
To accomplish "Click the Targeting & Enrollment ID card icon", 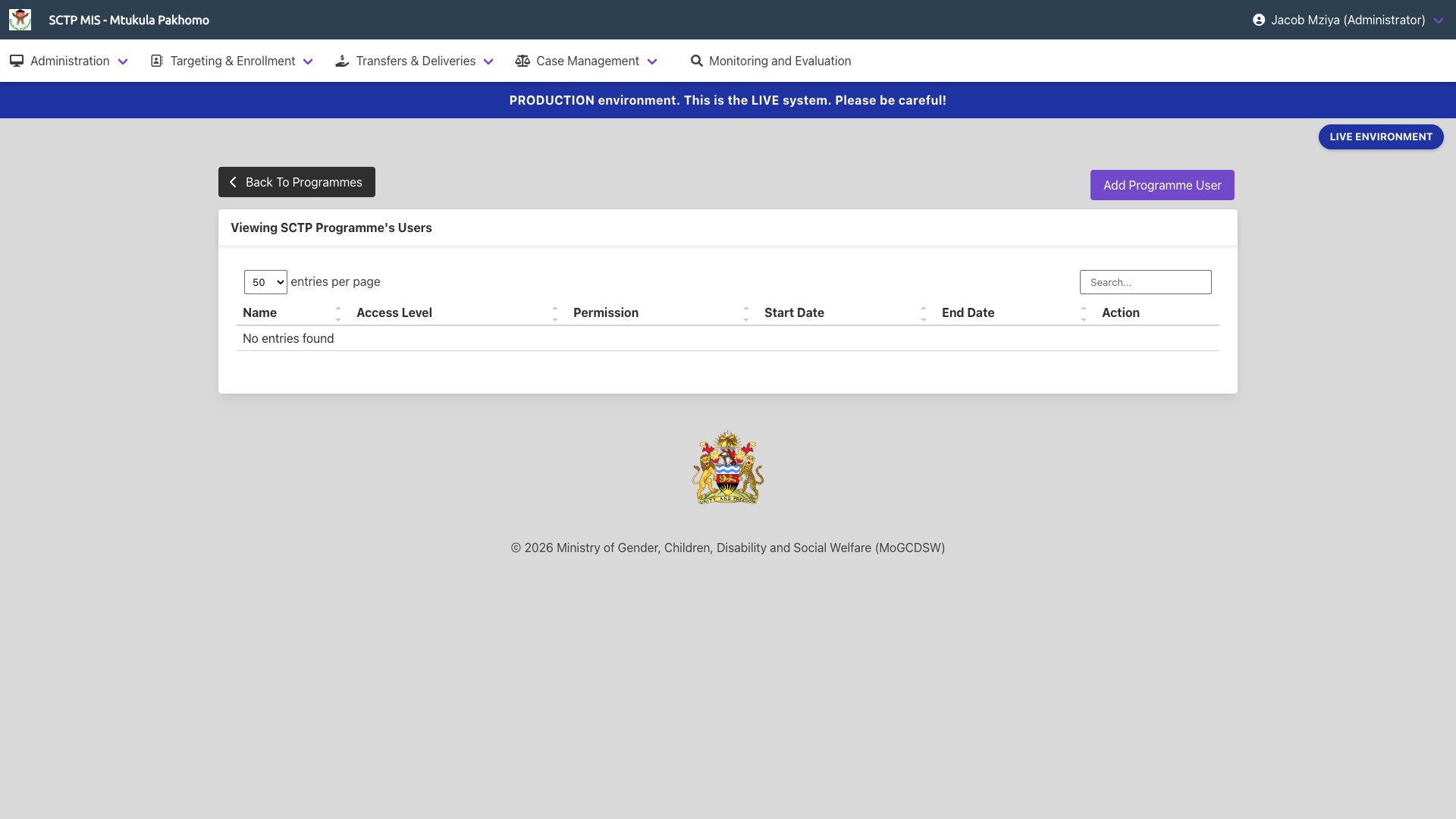I will tap(157, 61).
